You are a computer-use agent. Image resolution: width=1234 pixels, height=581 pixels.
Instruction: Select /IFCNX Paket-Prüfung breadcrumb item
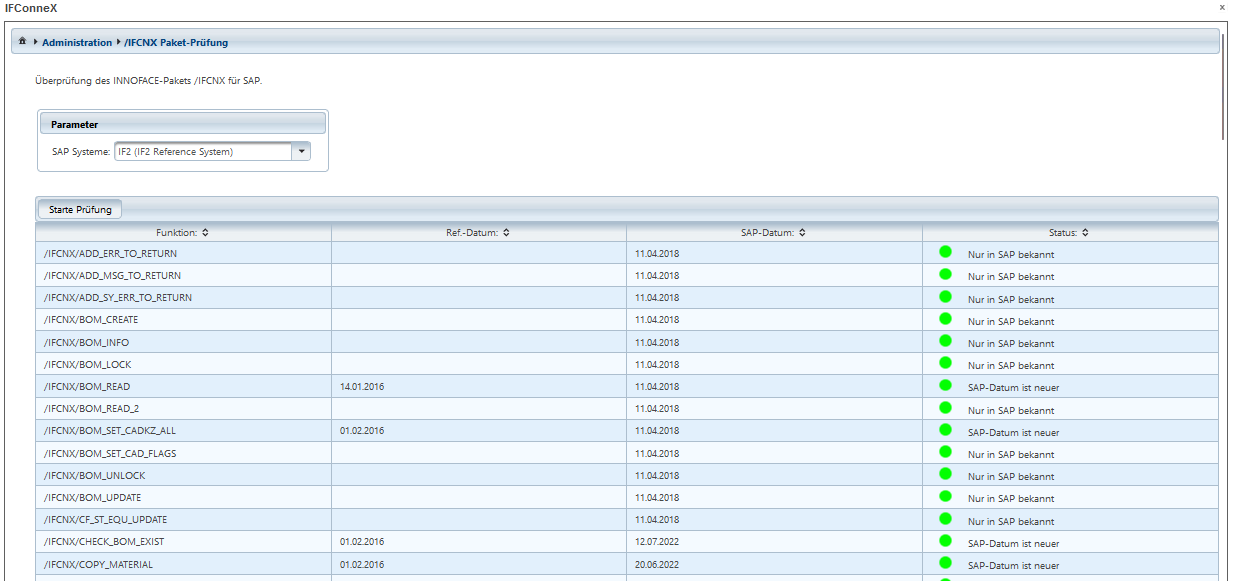pyautogui.click(x=176, y=43)
